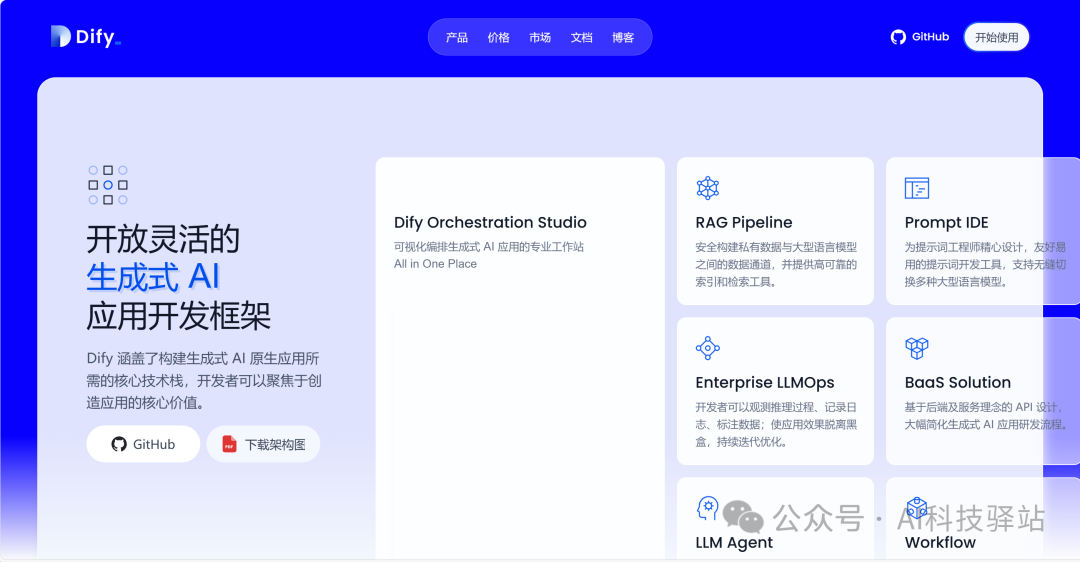1080x562 pixels.
Task: Go to the 市场 nav item
Action: point(540,37)
